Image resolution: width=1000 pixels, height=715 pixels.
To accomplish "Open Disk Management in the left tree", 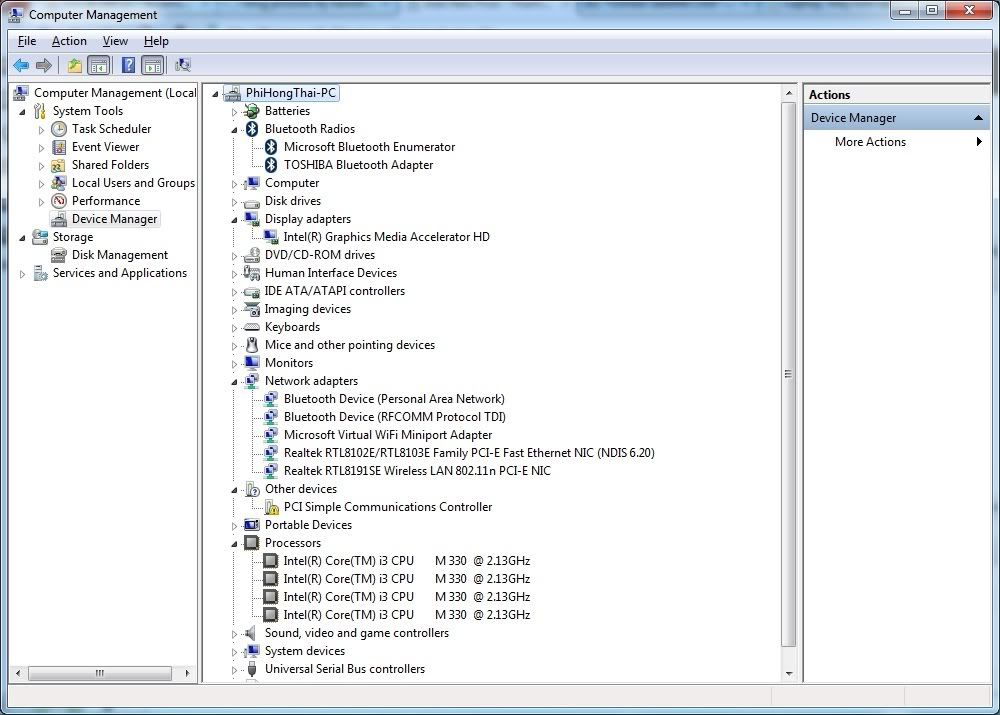I will point(119,255).
